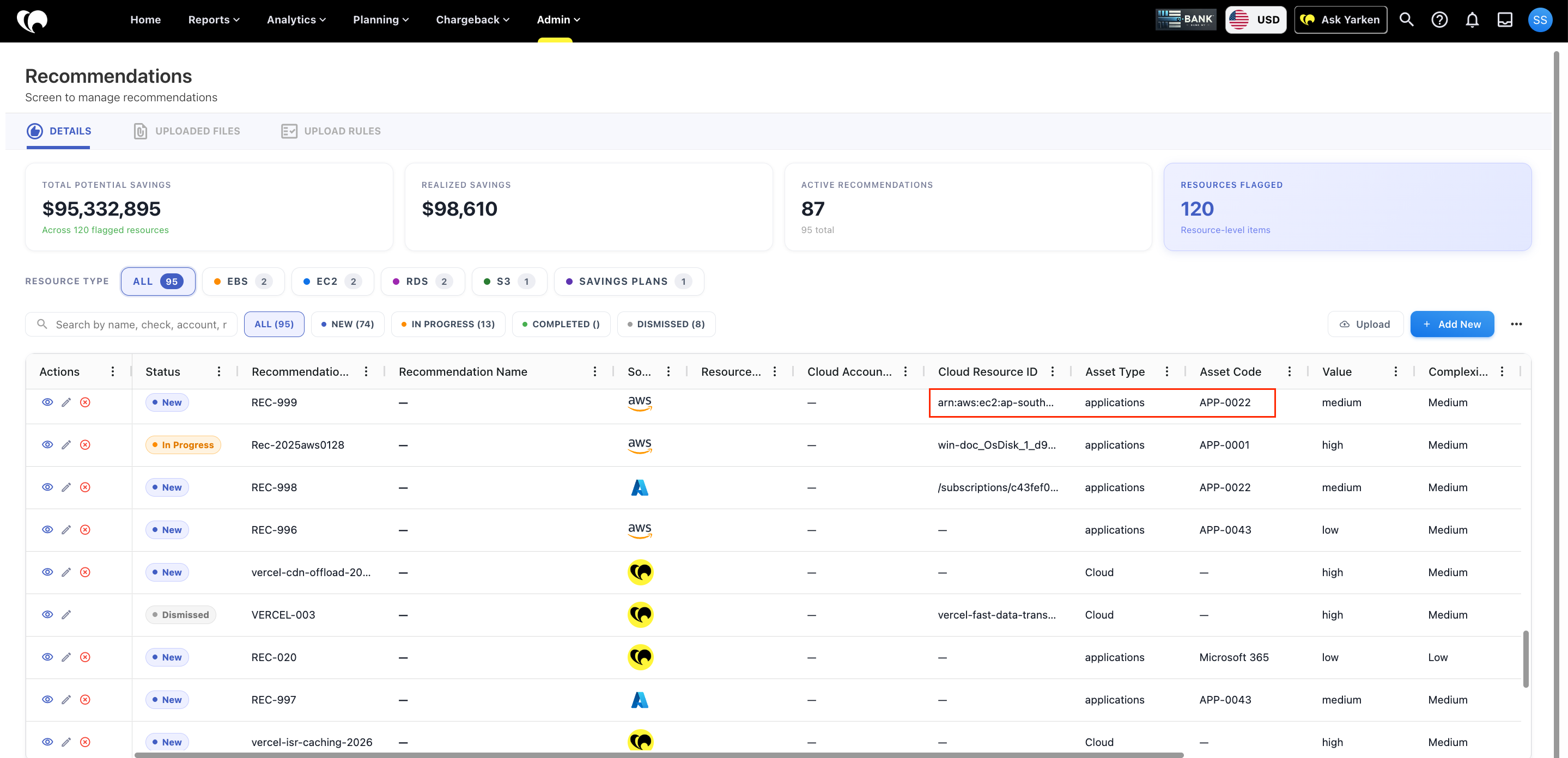Edit REC-996 using the pencil icon

[x=66, y=530]
